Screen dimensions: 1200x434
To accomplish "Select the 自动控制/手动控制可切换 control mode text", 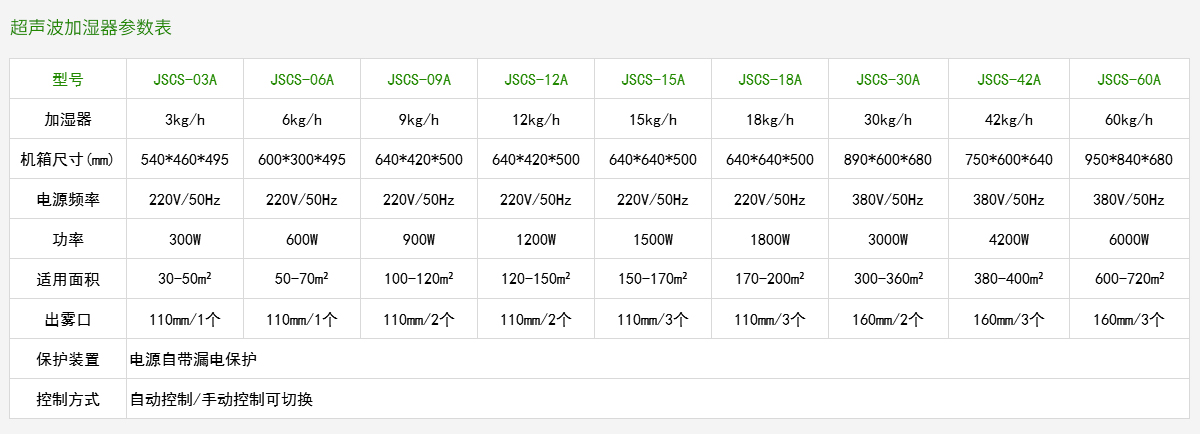I will (x=221, y=399).
